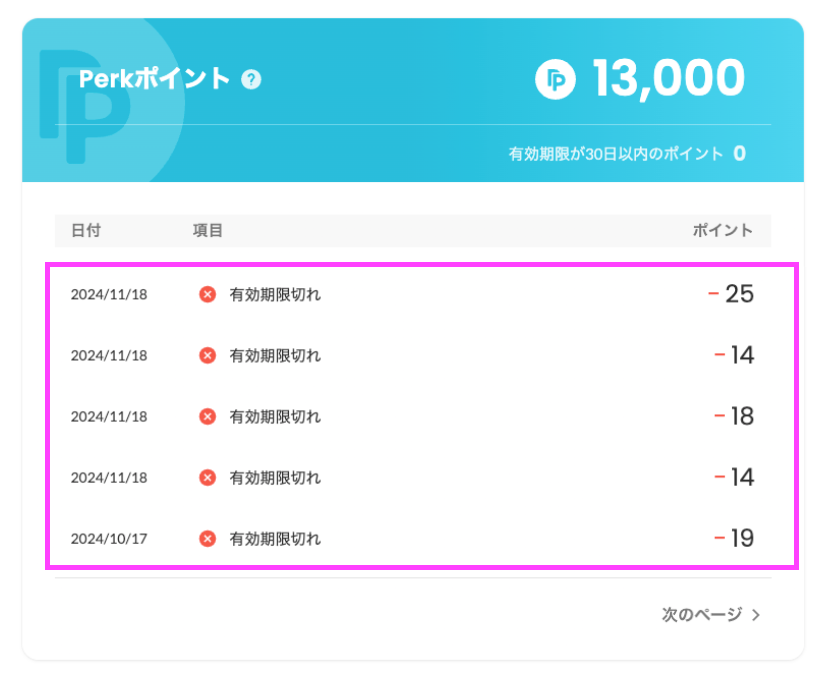Click the -25 point value
The height and width of the screenshot is (679, 829).
pyautogui.click(x=731, y=295)
